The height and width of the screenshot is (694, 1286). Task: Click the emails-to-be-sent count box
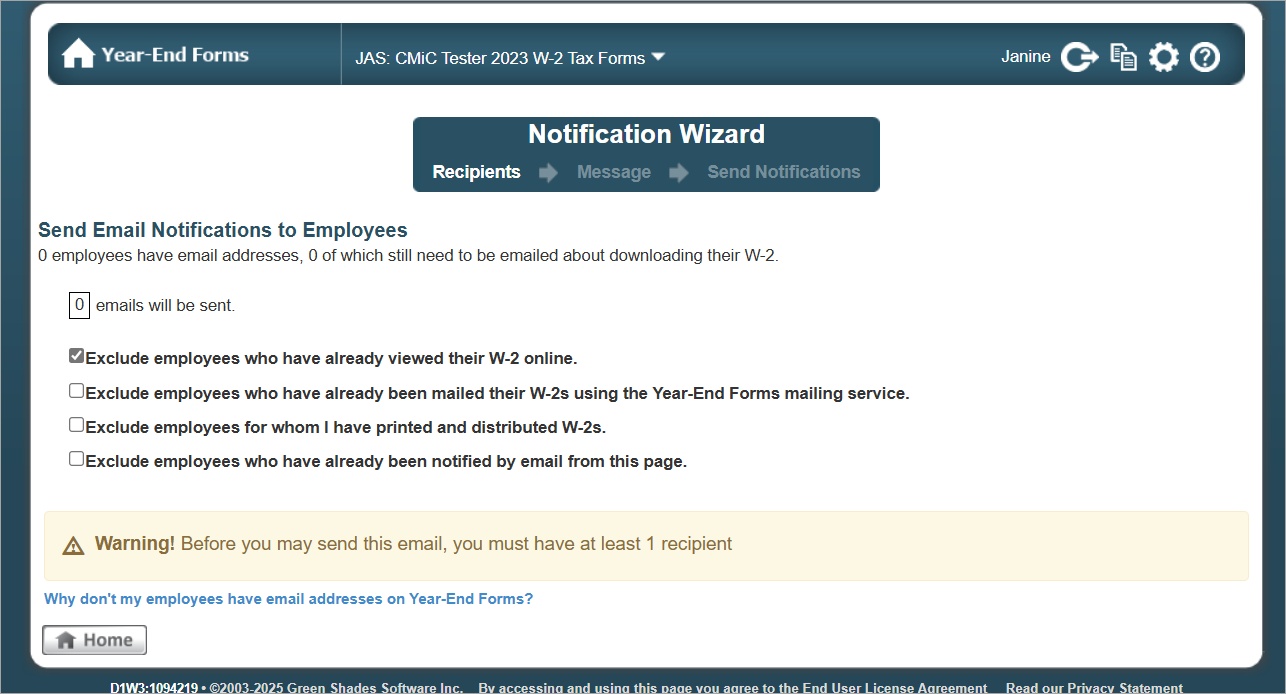[79, 305]
